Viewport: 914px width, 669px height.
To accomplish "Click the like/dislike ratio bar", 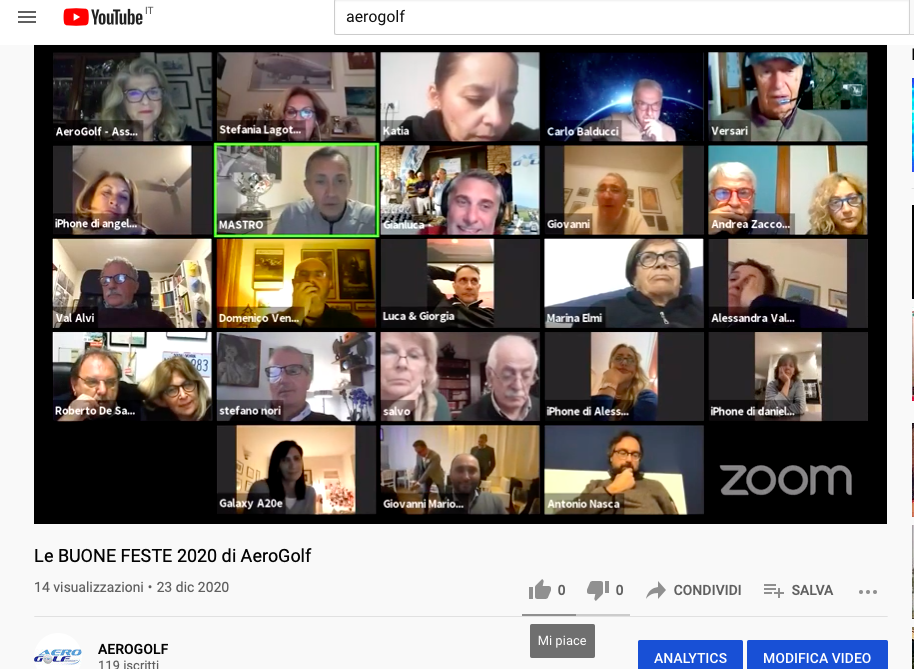I will pyautogui.click(x=576, y=615).
